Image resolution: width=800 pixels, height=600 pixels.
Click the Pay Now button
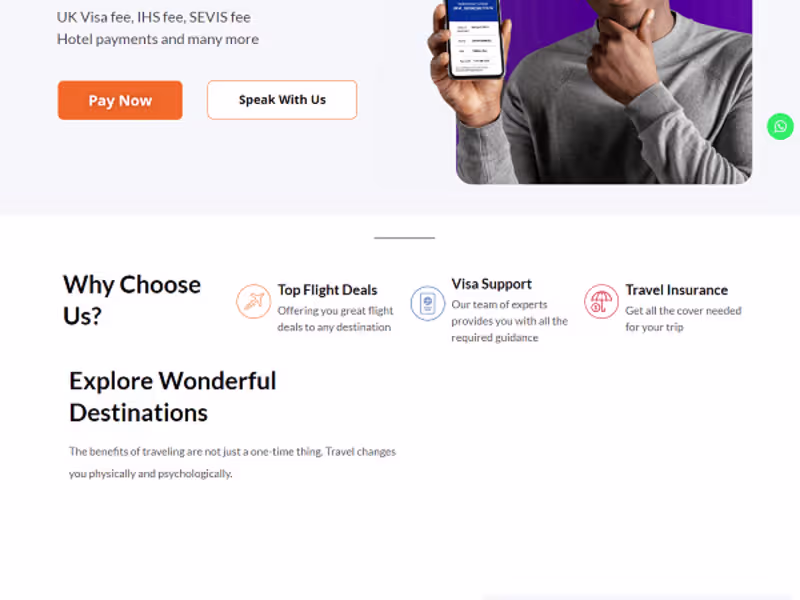pyautogui.click(x=120, y=100)
